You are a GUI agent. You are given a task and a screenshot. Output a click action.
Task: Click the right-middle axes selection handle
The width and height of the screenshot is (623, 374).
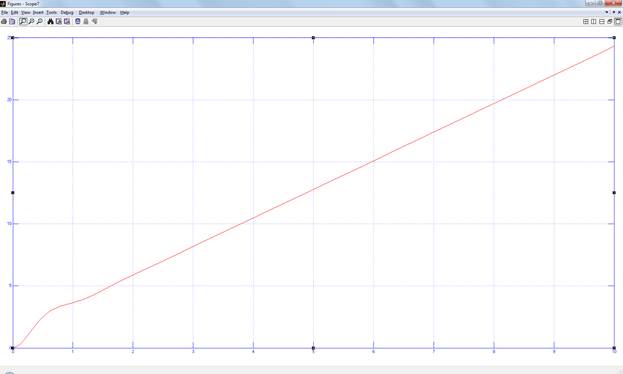coord(614,193)
